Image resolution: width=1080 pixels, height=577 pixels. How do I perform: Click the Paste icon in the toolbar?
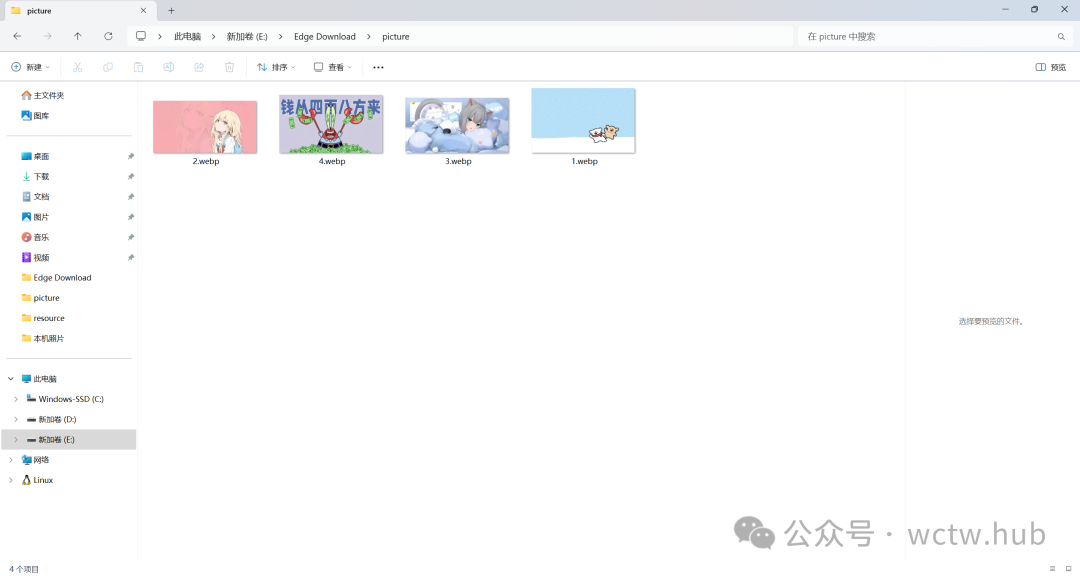tap(138, 67)
